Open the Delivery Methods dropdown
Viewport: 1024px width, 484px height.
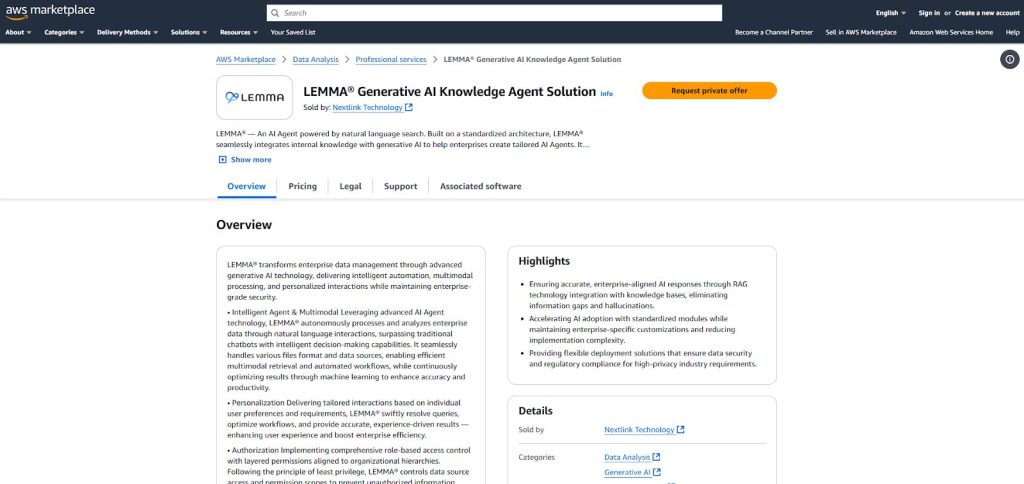127,32
